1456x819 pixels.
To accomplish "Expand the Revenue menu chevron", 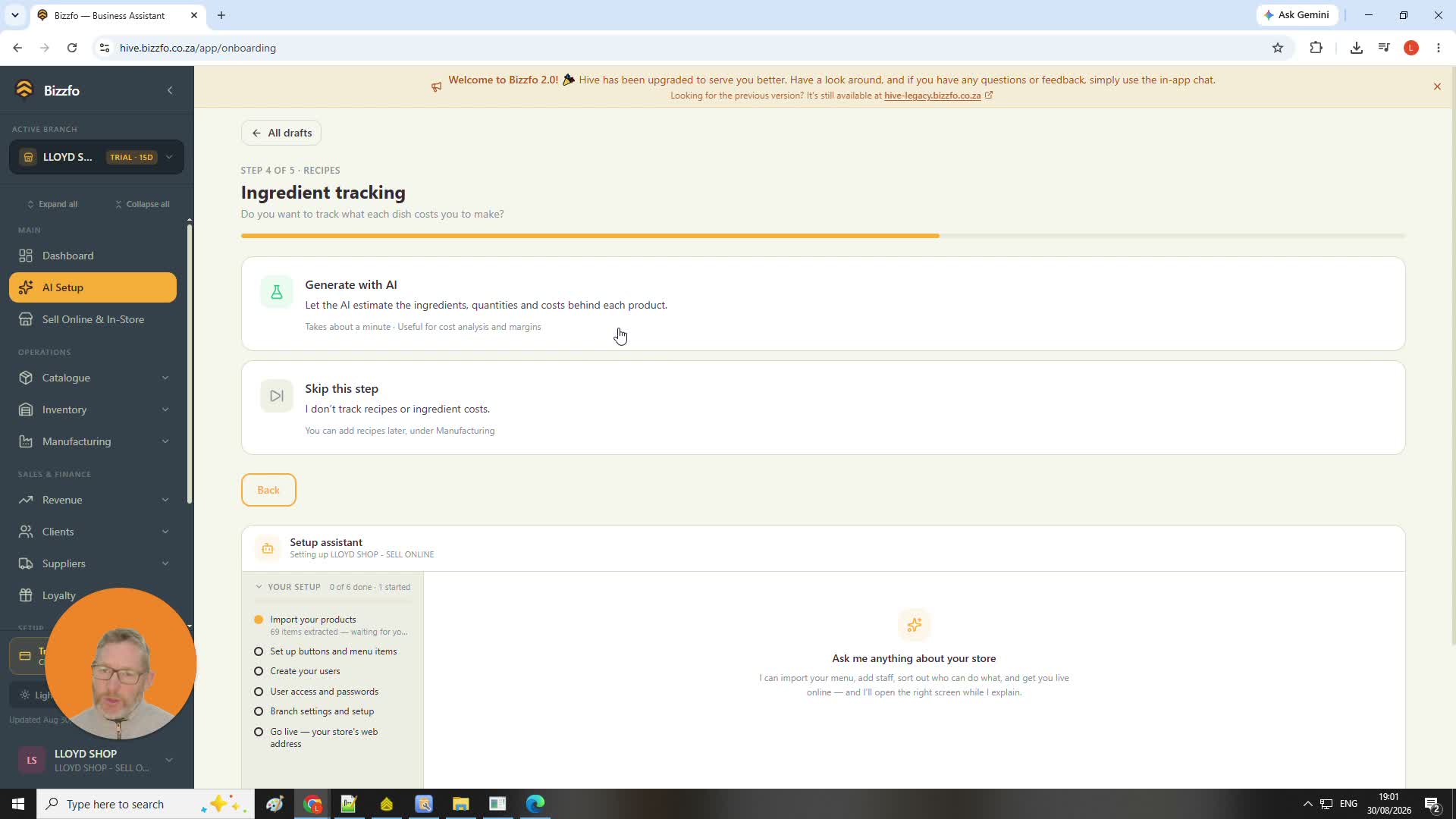I will click(165, 500).
